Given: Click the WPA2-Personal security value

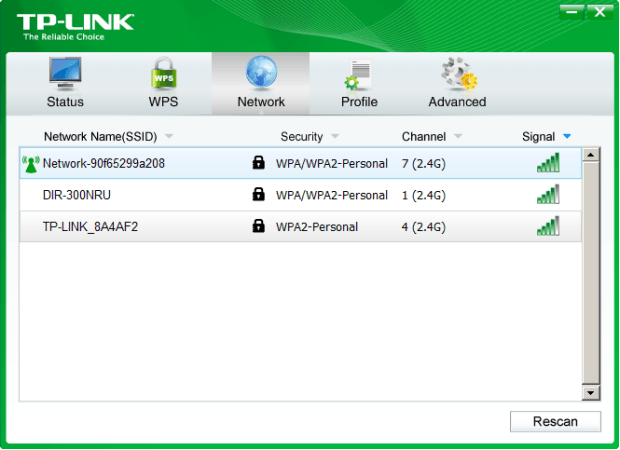Looking at the screenshot, I should [x=317, y=227].
